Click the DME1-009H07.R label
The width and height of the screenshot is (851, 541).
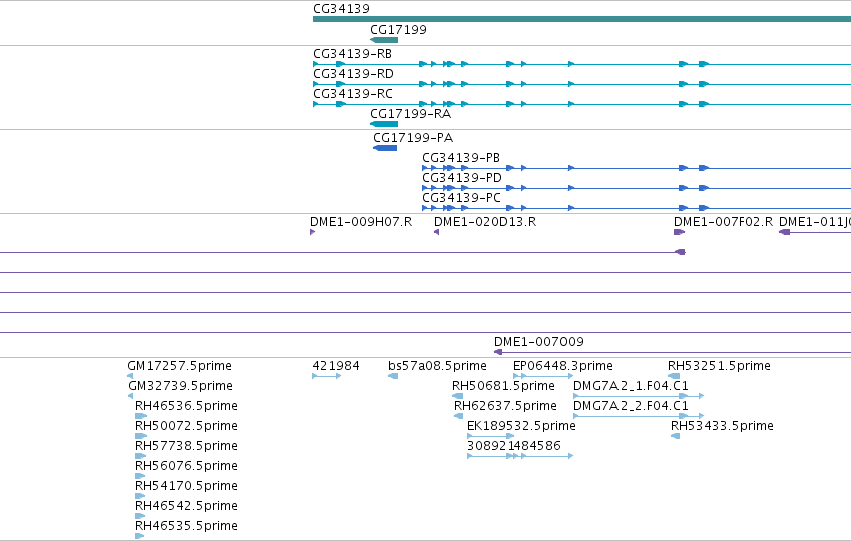pos(361,222)
